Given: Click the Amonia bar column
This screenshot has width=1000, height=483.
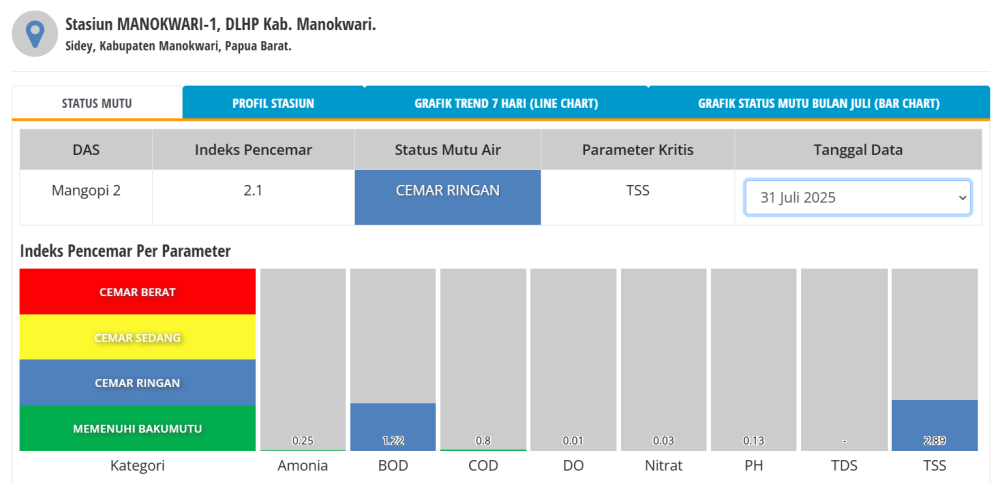Looking at the screenshot, I should pos(303,360).
